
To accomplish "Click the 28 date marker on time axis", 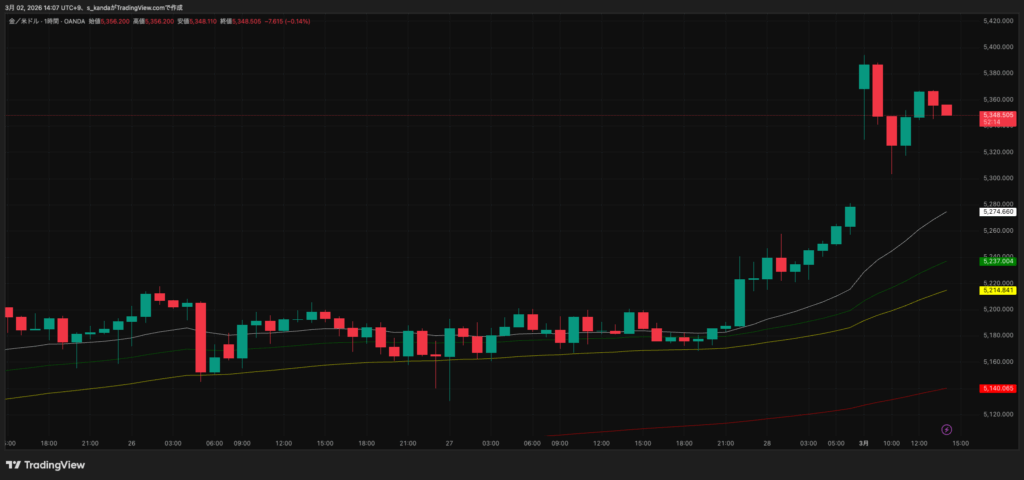I will pyautogui.click(x=766, y=442).
